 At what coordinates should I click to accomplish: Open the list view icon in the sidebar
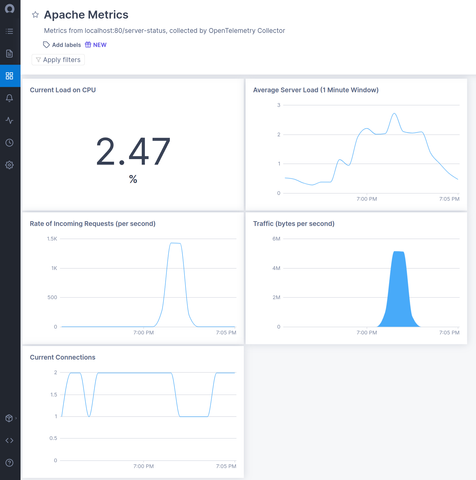coord(9,31)
